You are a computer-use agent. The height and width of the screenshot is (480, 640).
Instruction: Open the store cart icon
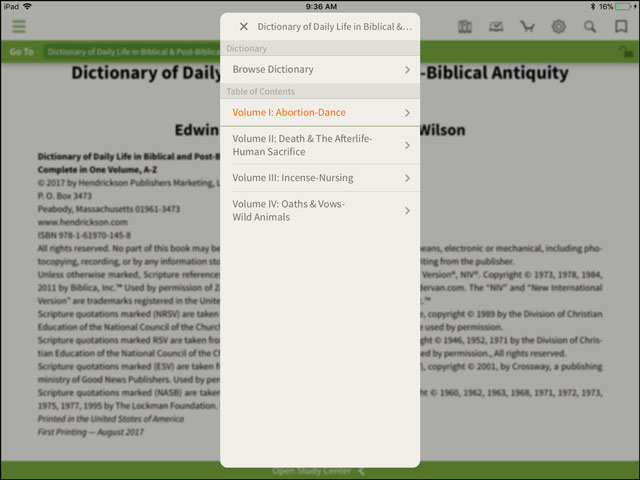527,27
